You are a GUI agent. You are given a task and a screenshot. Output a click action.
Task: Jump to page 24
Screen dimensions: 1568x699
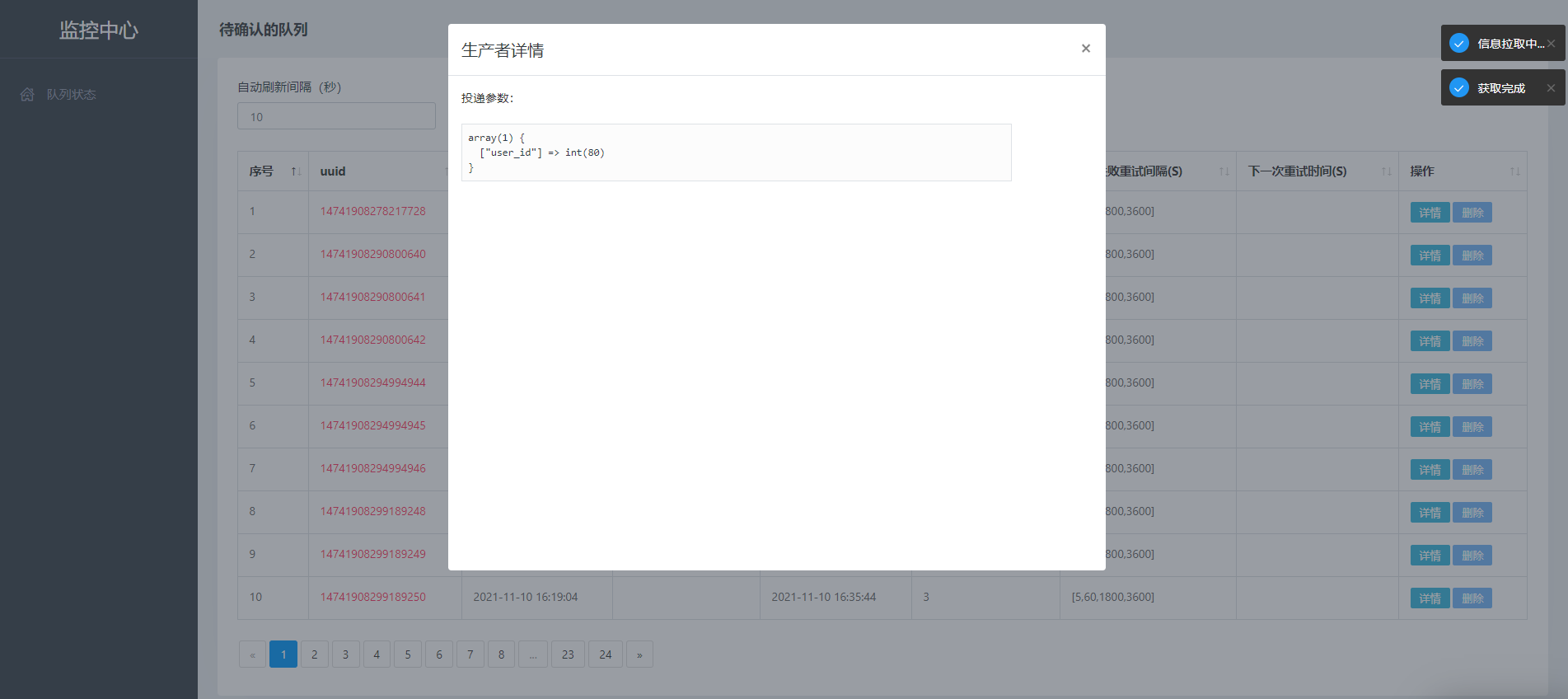[x=605, y=654]
